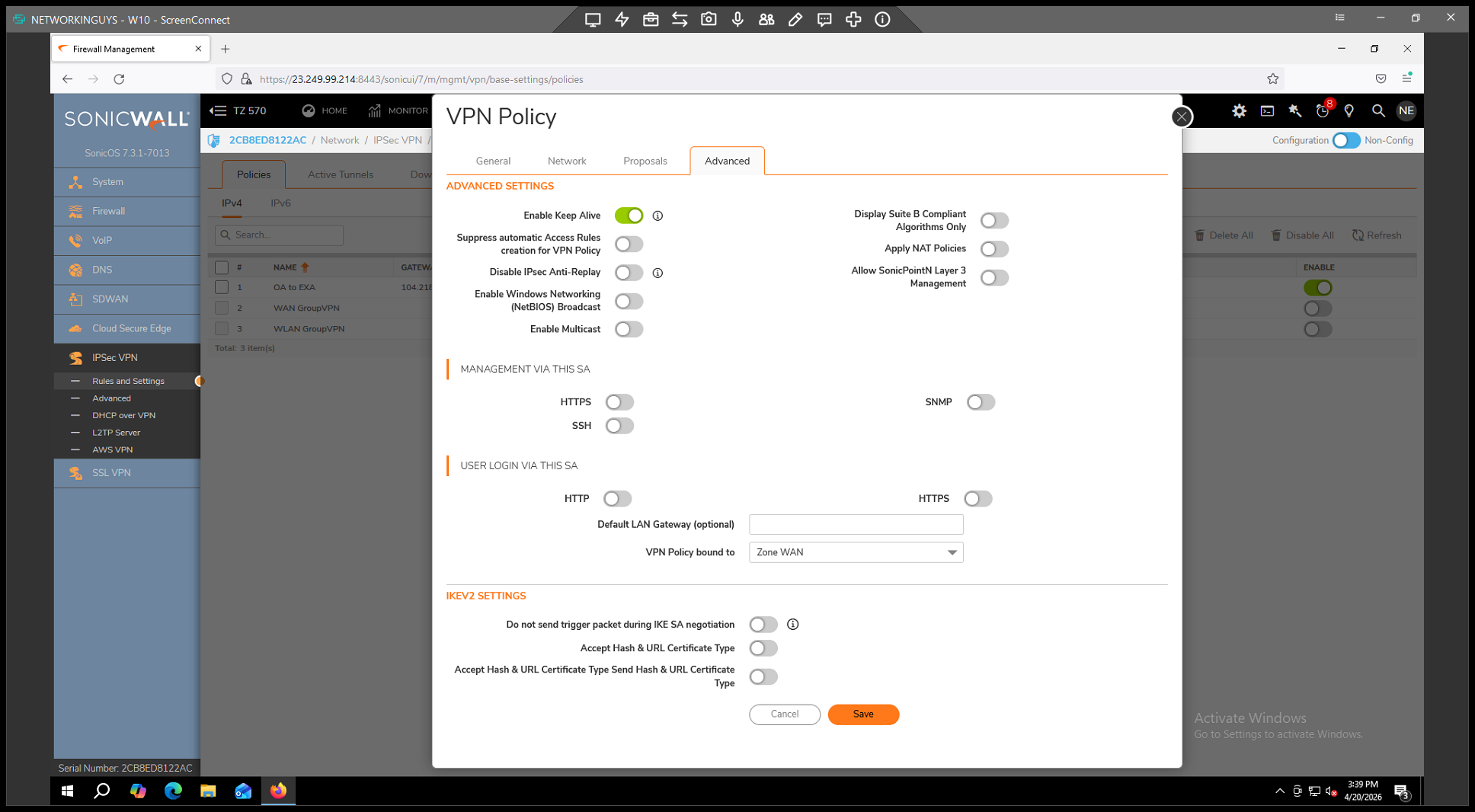Click info icon beside Disable IPsec Anti-Replay
This screenshot has width=1475, height=812.
coord(658,273)
